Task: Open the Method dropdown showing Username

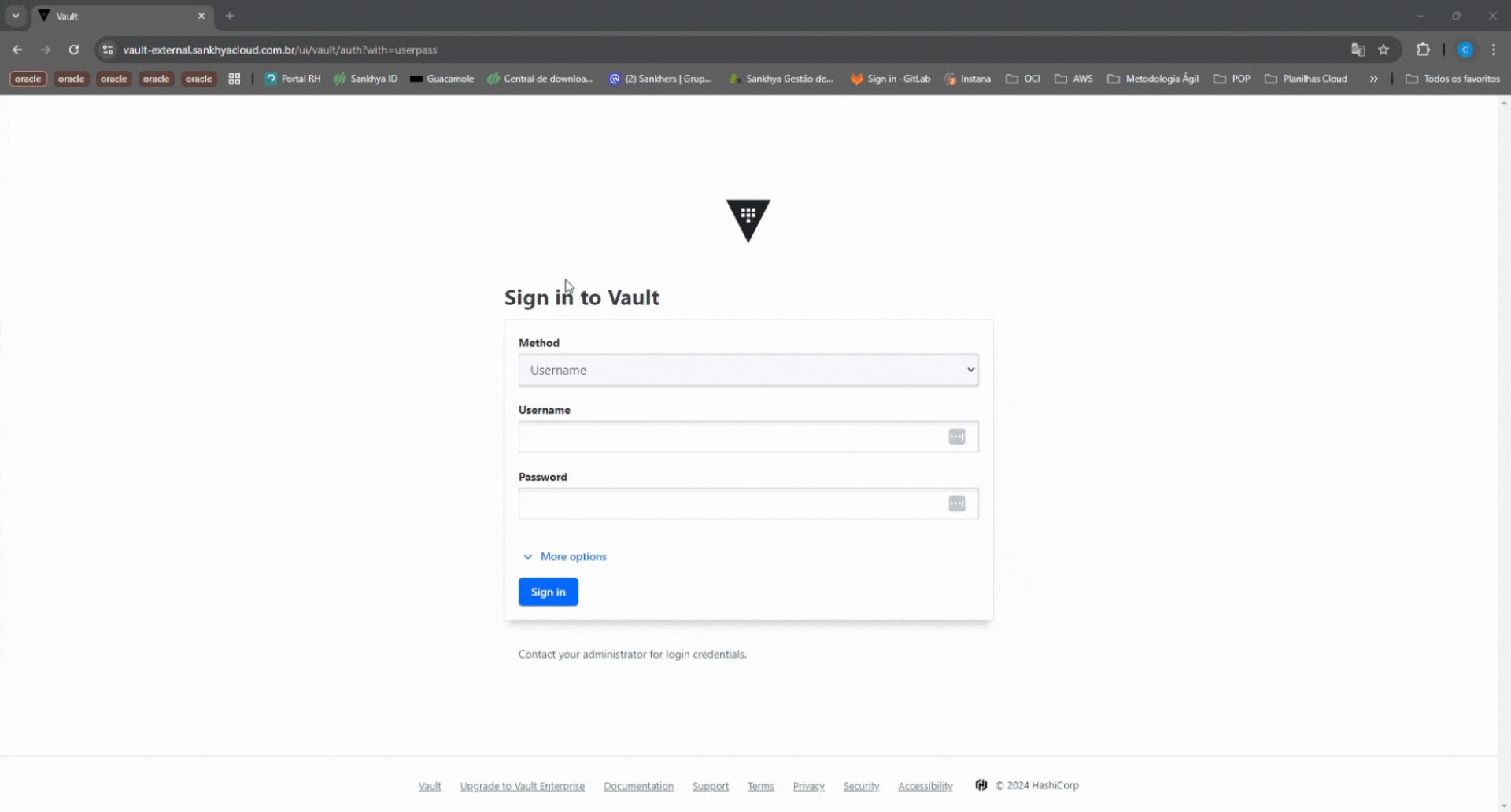Action: [748, 370]
